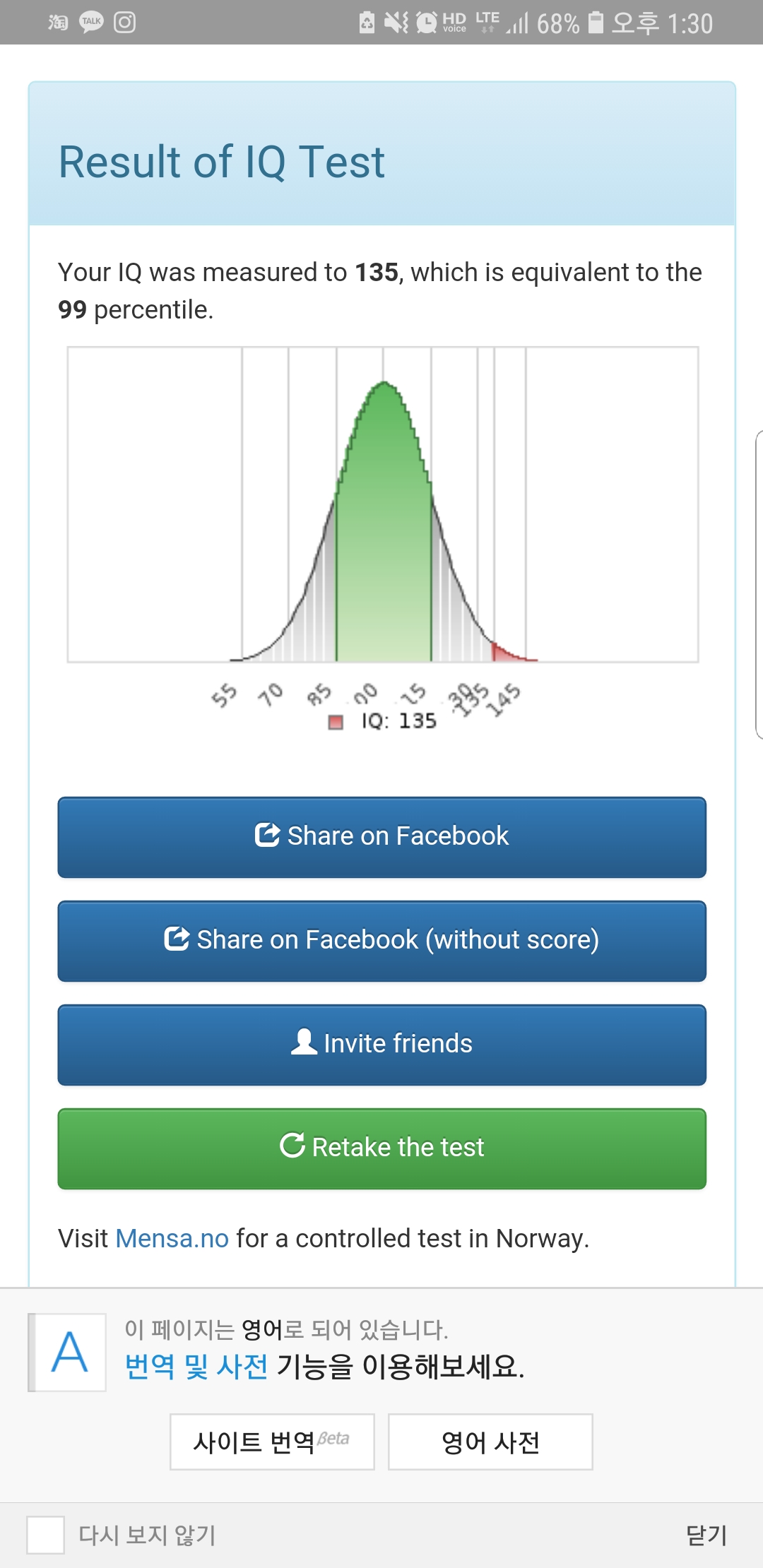Image resolution: width=763 pixels, height=1568 pixels.
Task: Share the result on Facebook
Action: pyautogui.click(x=382, y=837)
